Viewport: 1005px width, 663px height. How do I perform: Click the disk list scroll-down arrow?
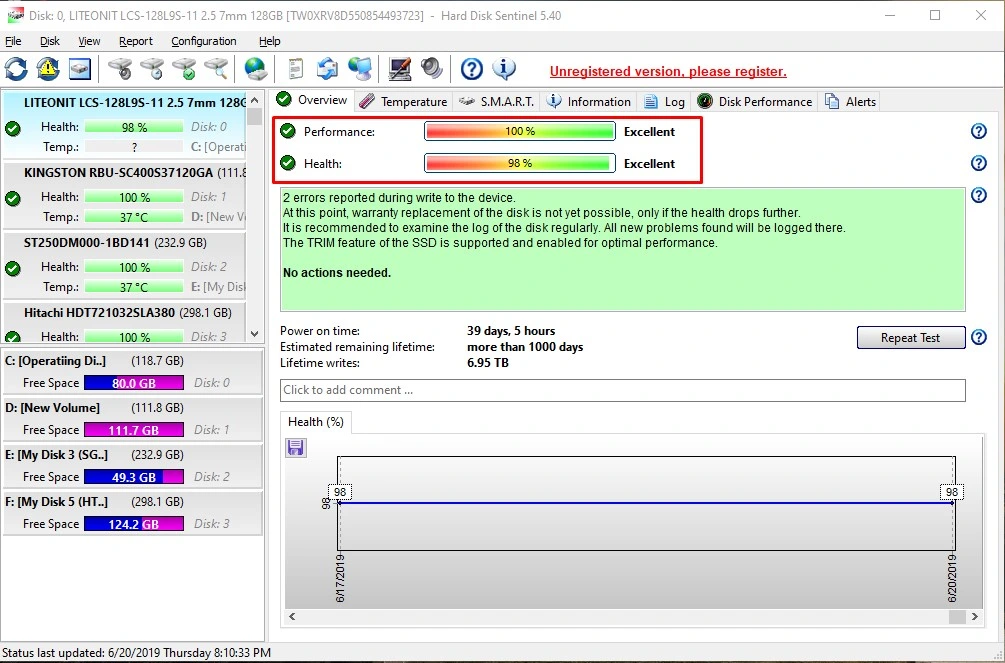[254, 334]
